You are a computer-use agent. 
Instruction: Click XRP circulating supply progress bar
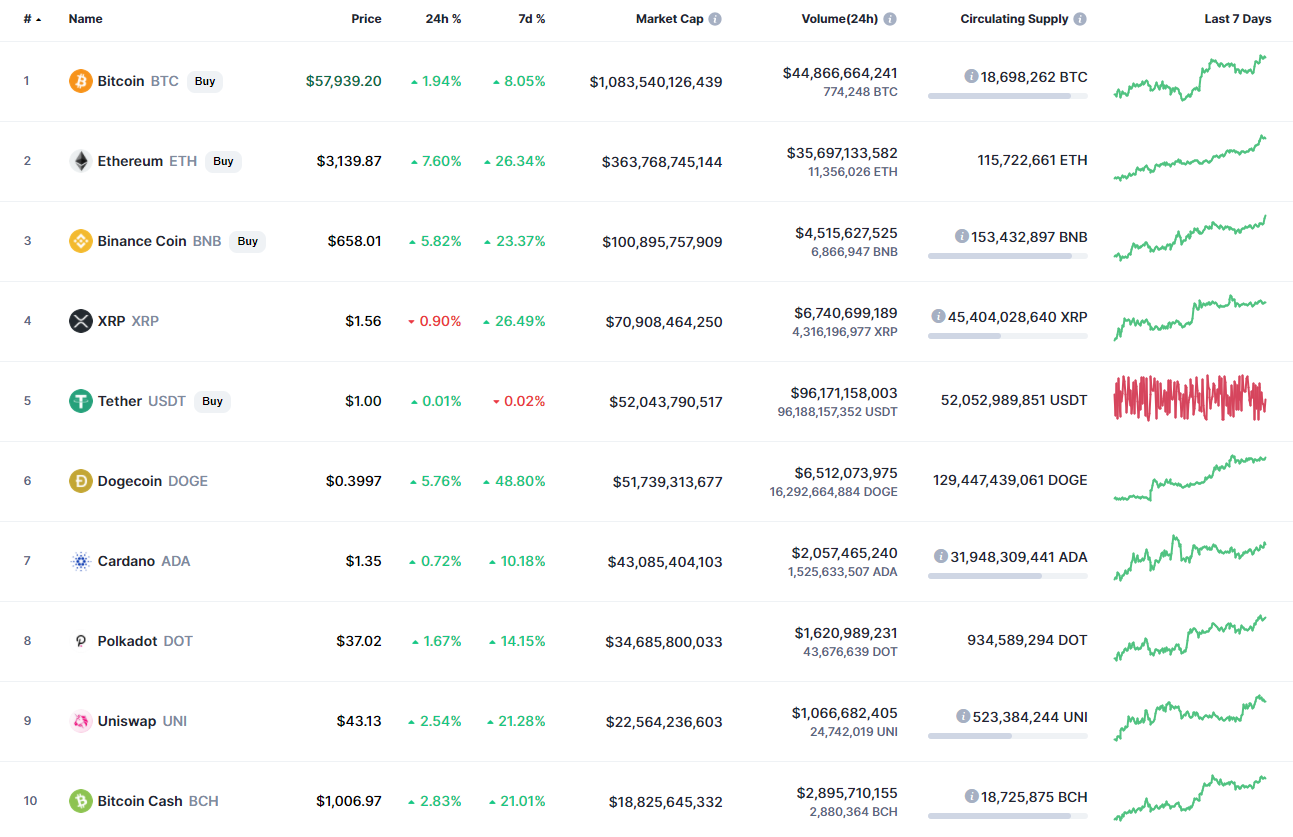click(1008, 336)
